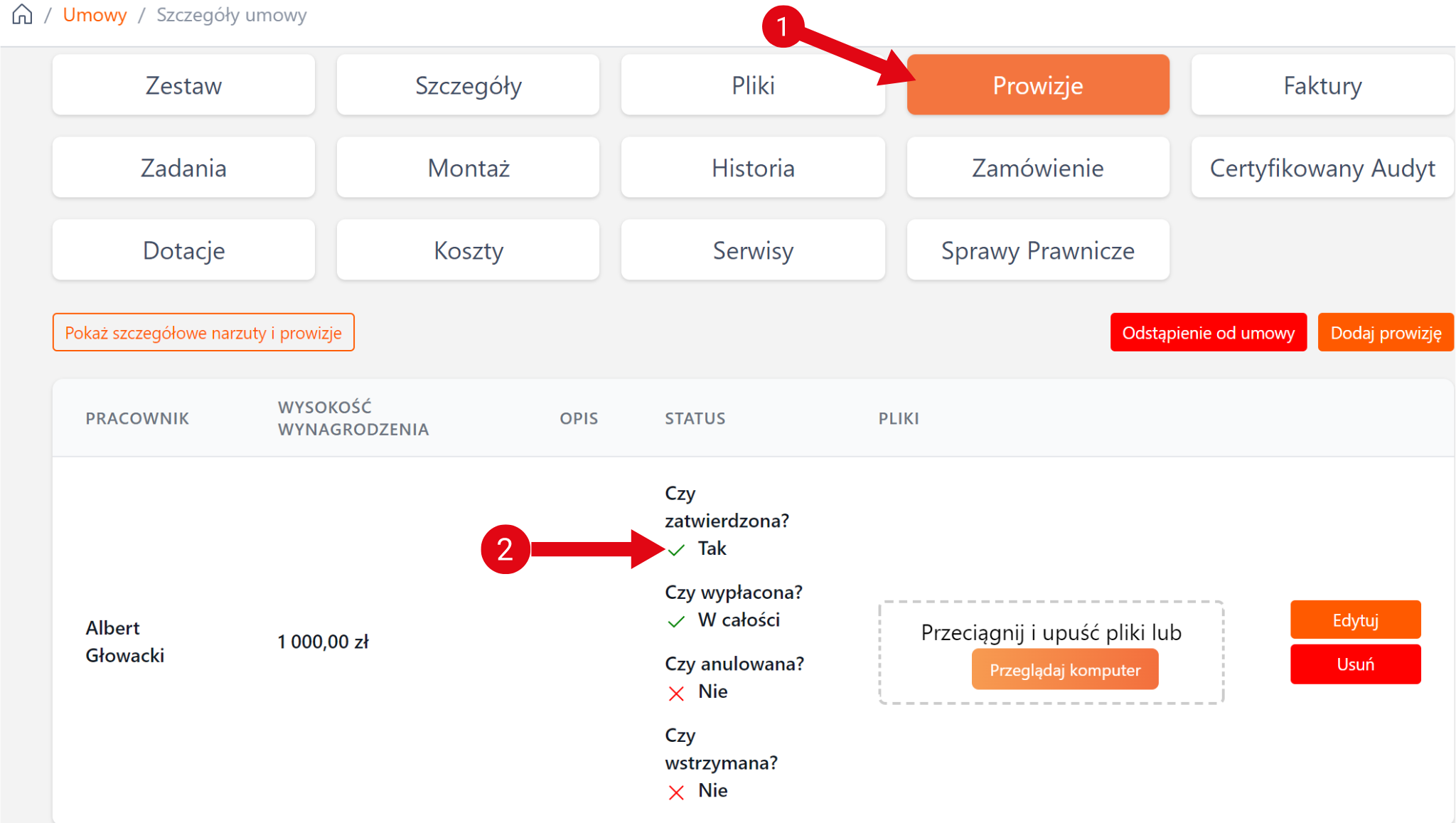Screen dimensions: 1456x823
Task: Click Pokaż szczegółowe narzuty i prowizje
Action: click(203, 333)
